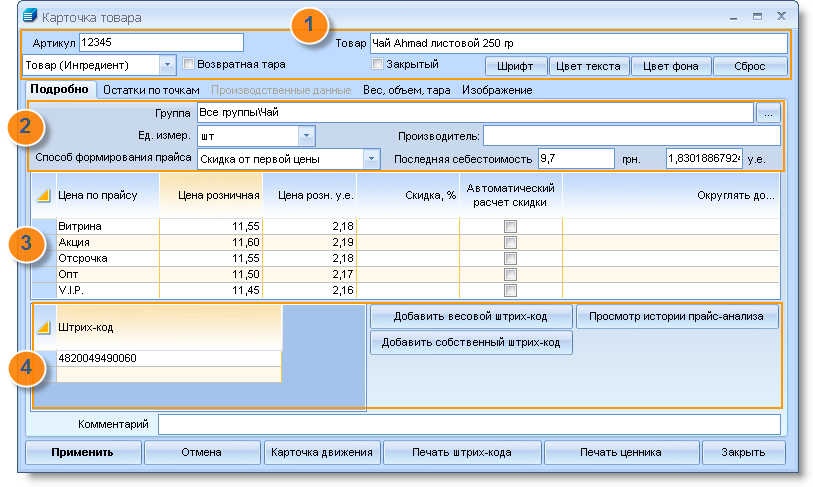Focus the Производитель input field
Screen dimensions: 813x487
[x=632, y=136]
